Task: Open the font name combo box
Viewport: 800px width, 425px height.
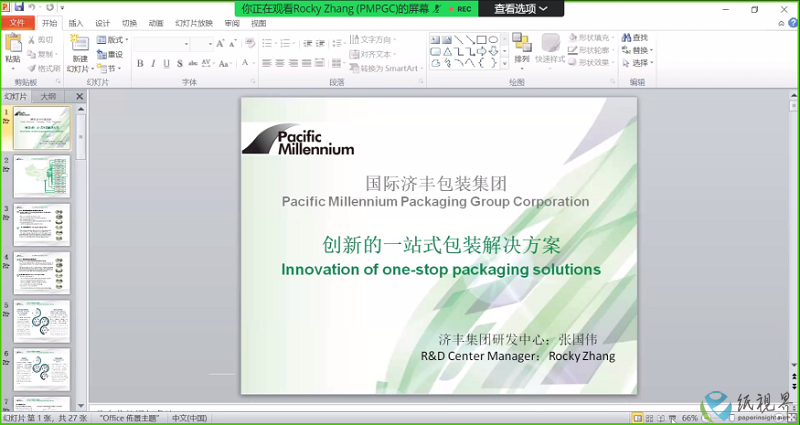Action: pyautogui.click(x=162, y=44)
